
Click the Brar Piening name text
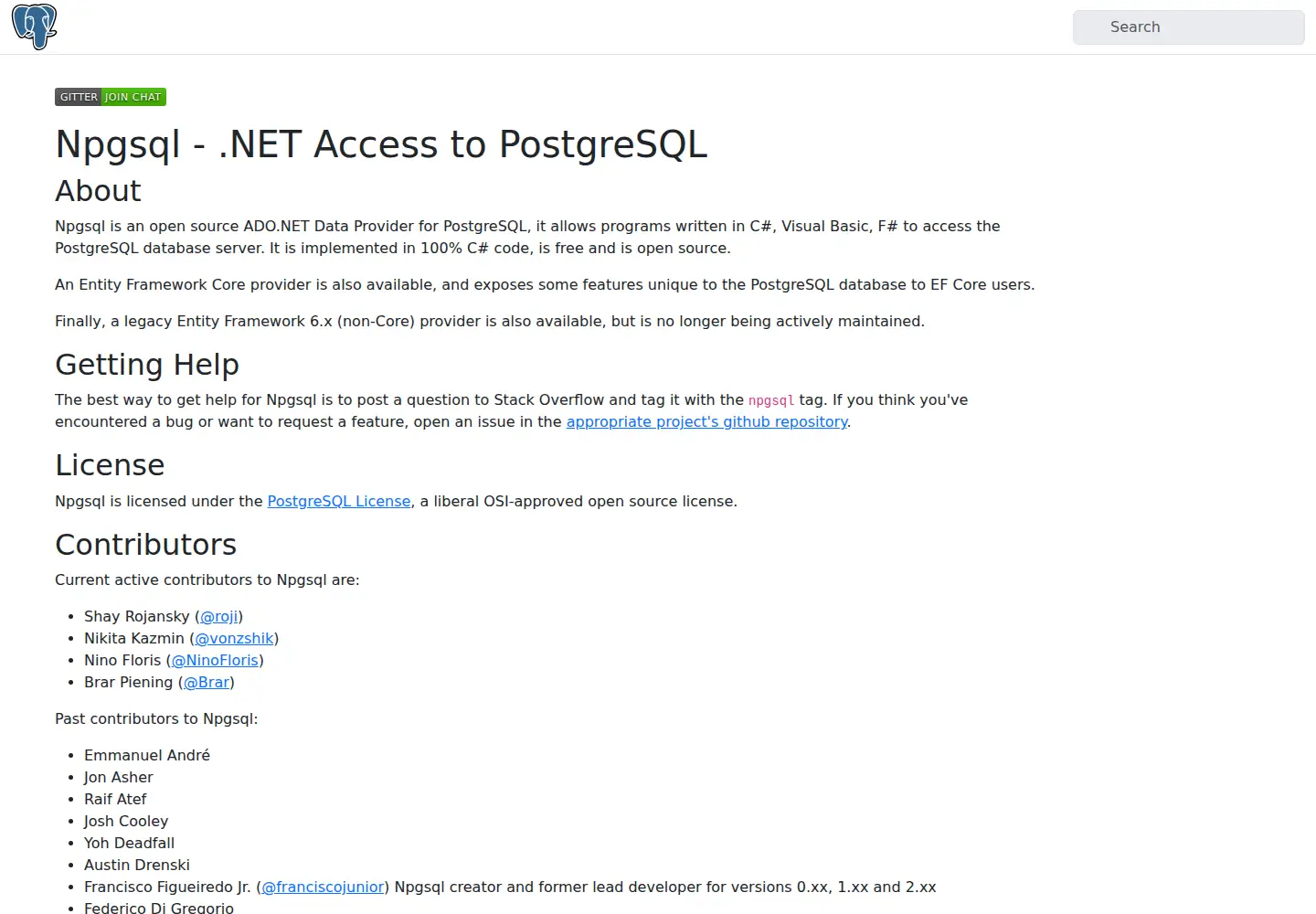(128, 682)
